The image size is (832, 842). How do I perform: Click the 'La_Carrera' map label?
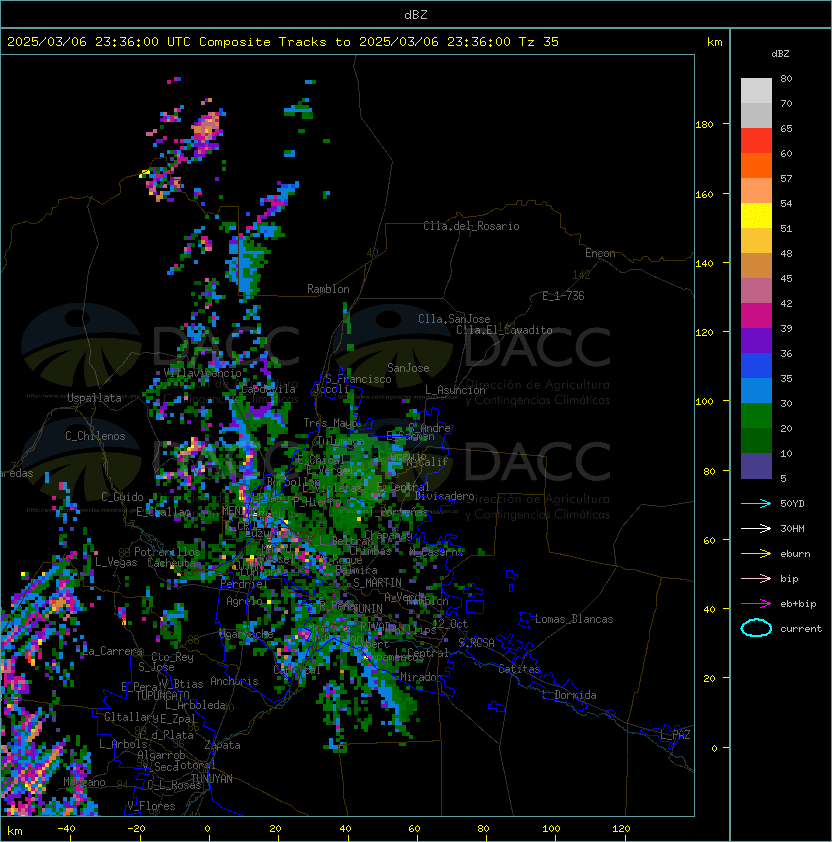[113, 651]
